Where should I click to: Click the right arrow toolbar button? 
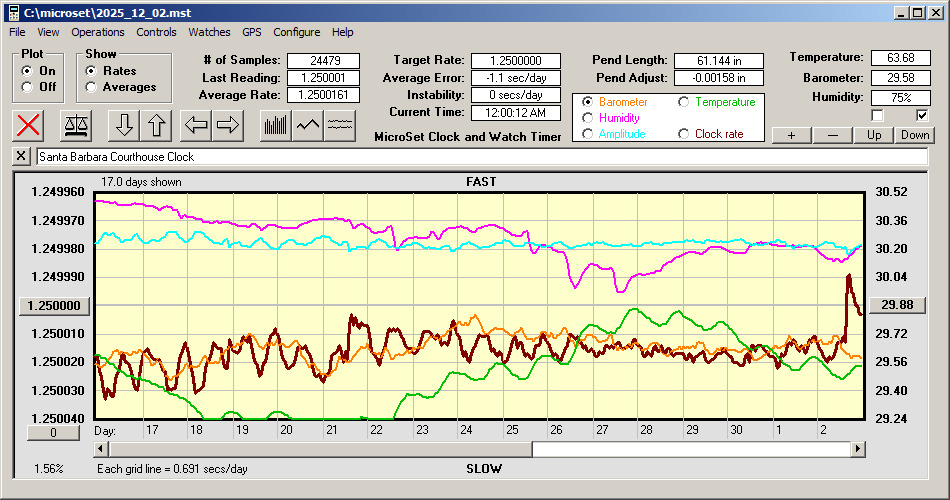[x=228, y=125]
